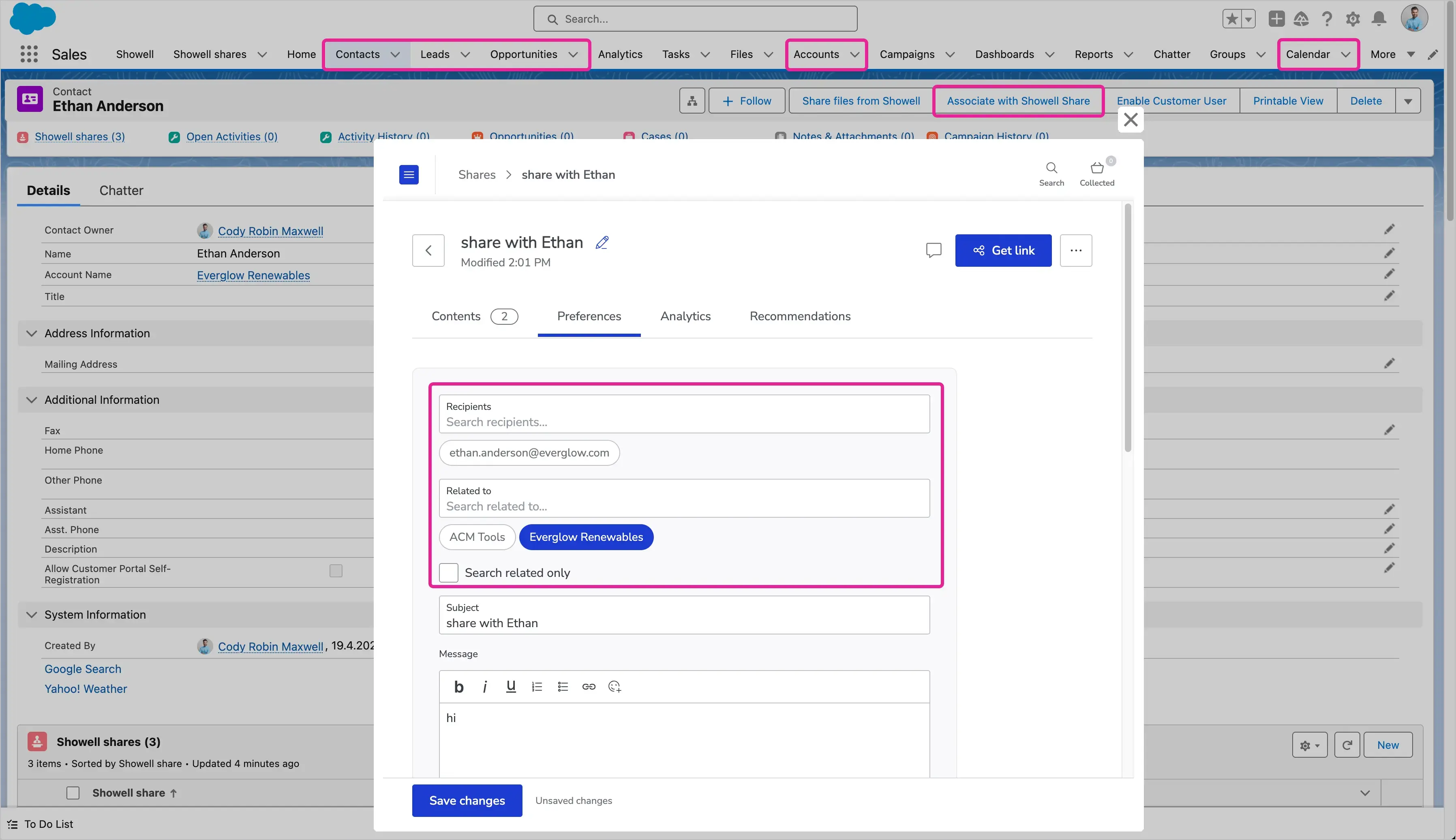The width and height of the screenshot is (1456, 840).
Task: Switch to the Analytics tab in share
Action: 685,316
